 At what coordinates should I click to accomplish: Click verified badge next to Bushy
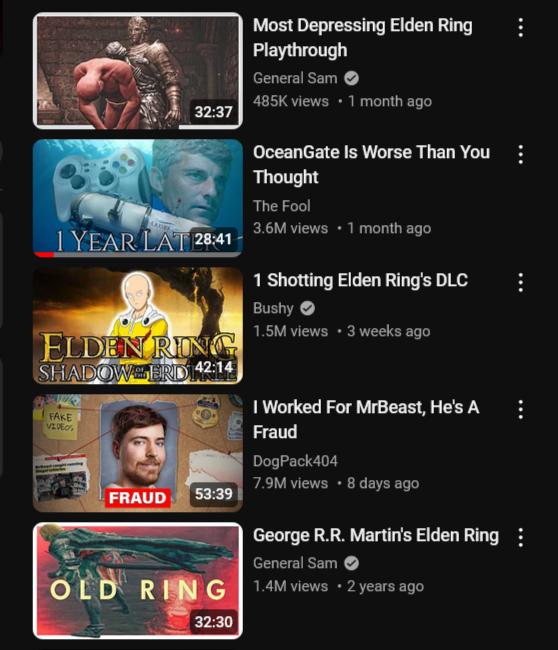point(307,308)
